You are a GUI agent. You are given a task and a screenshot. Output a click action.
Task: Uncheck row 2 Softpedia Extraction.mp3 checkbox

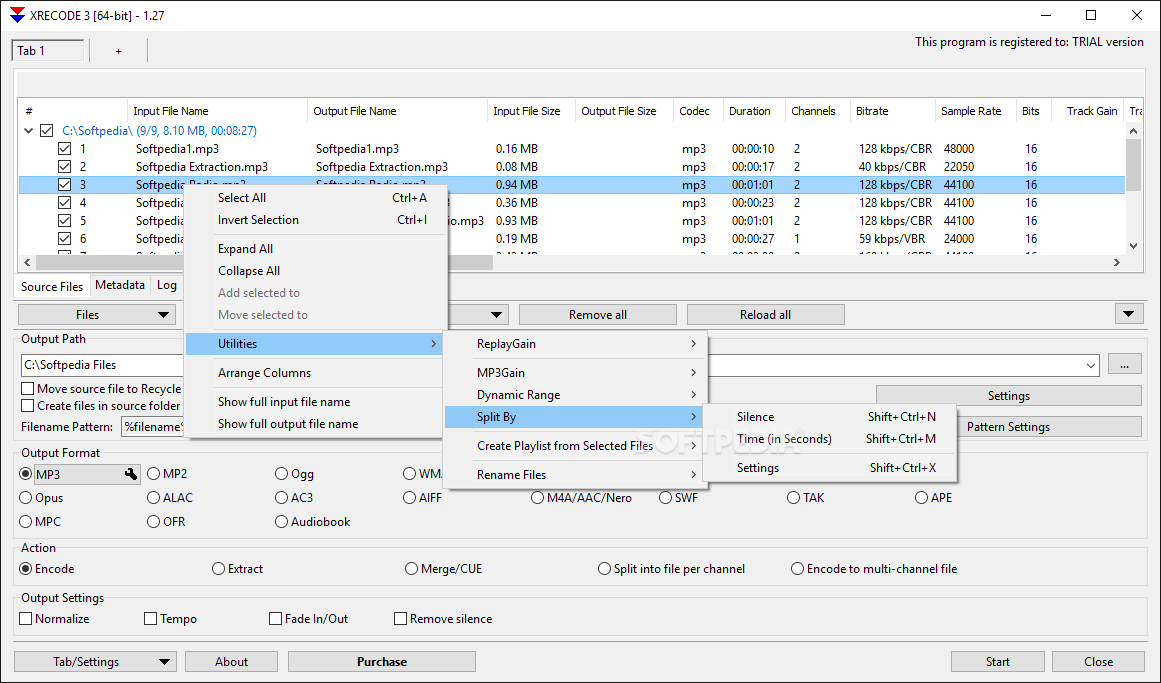pyautogui.click(x=64, y=167)
